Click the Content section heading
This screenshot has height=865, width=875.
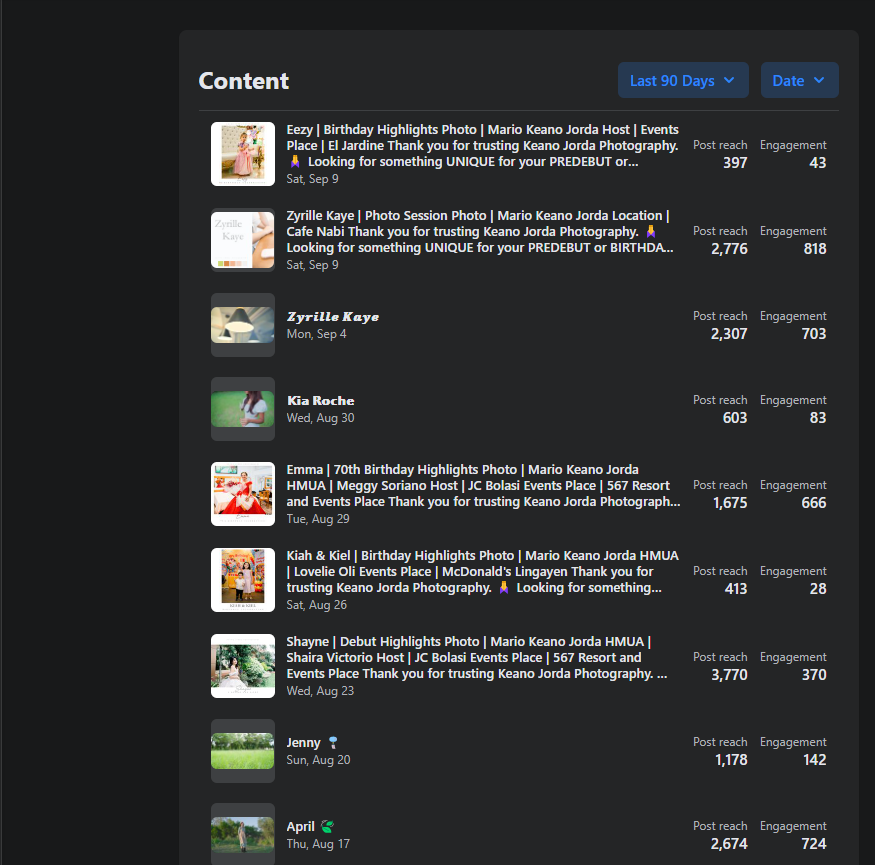point(244,81)
